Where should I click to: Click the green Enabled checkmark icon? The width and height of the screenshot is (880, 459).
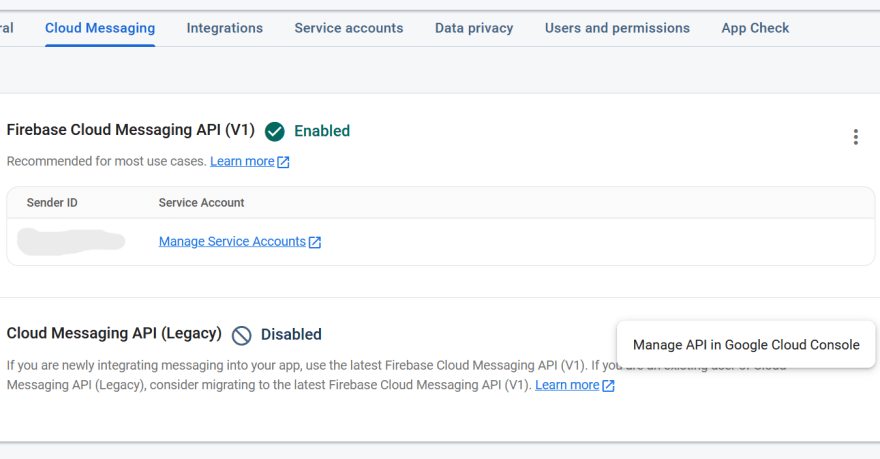pos(274,131)
